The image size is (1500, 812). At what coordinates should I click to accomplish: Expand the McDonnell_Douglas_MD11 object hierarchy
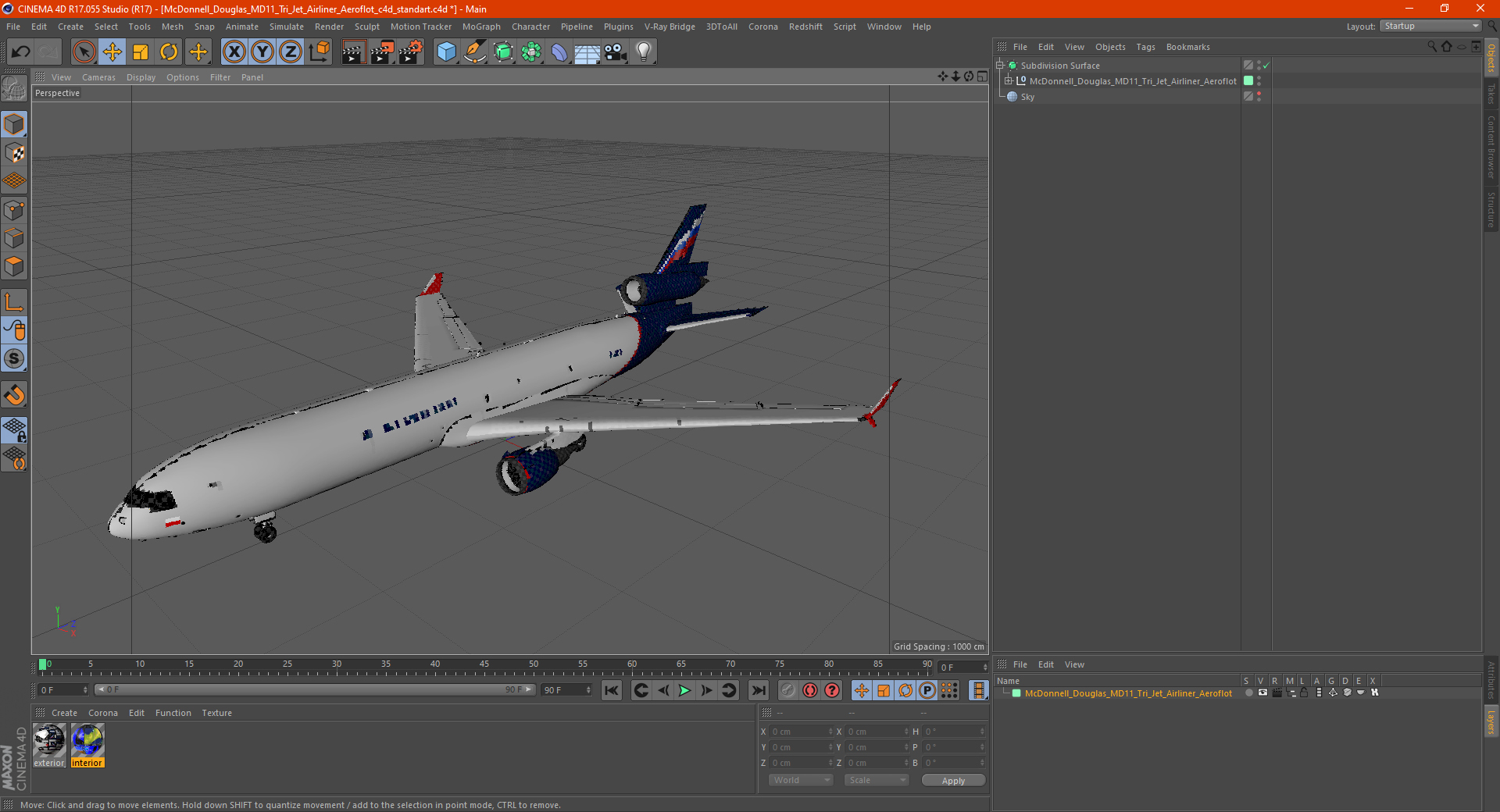click(x=1009, y=81)
